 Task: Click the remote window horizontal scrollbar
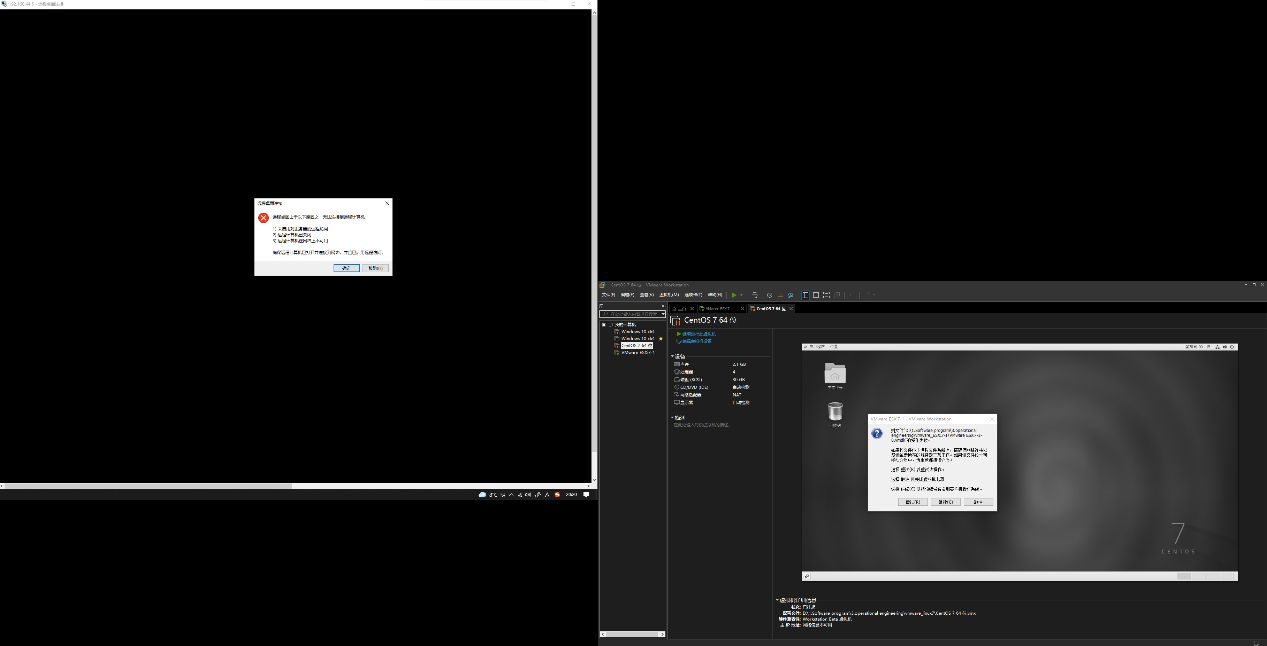(296, 485)
